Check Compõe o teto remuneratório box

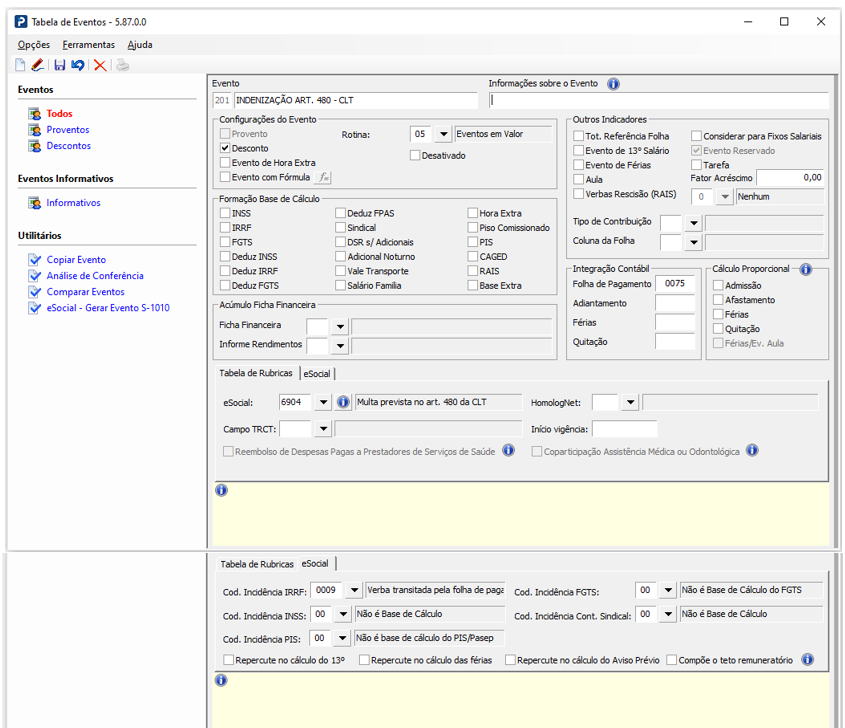coord(671,660)
